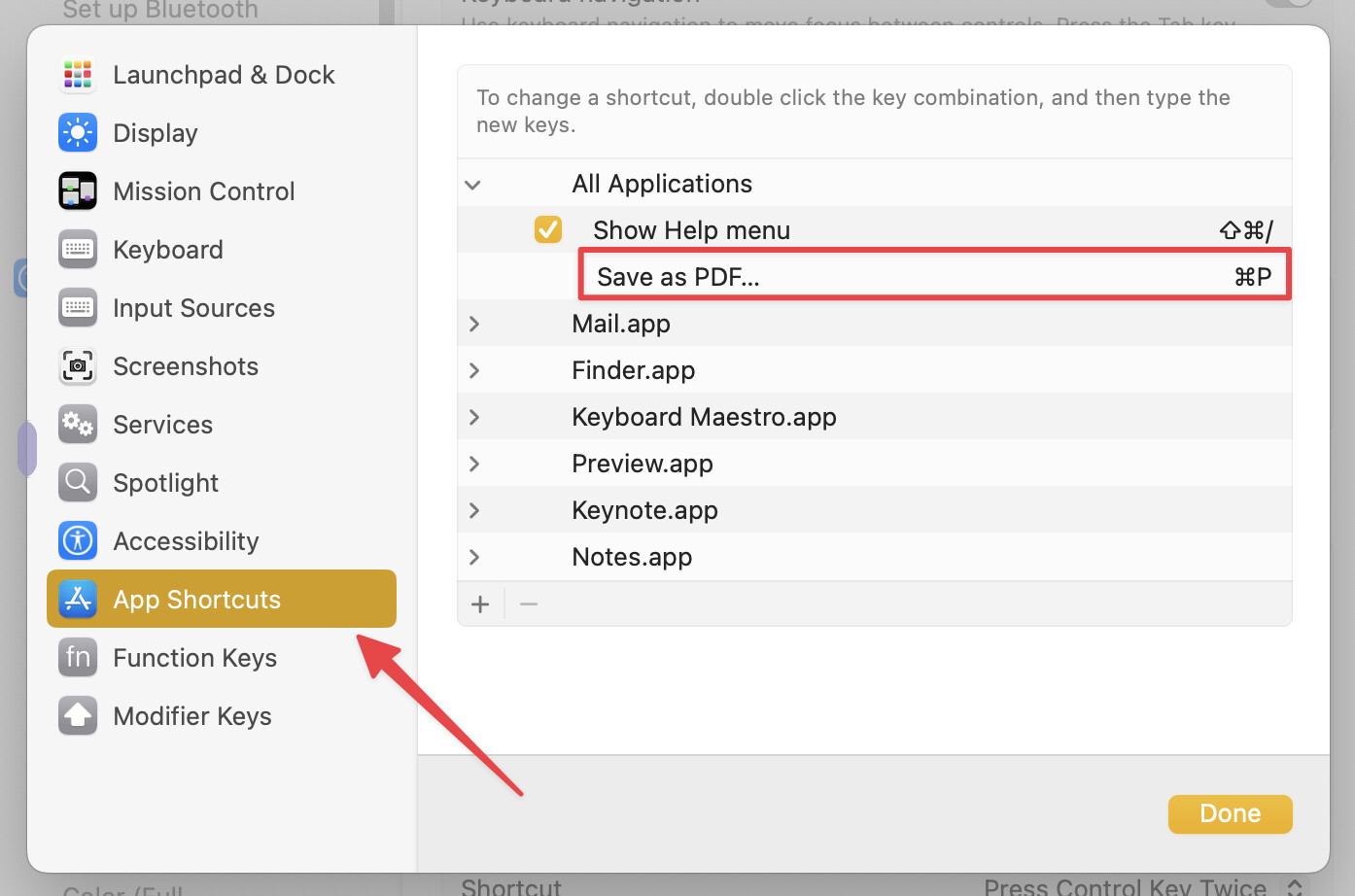The image size is (1355, 896).
Task: Select the Keyboard Maestro.app row label
Action: coord(705,417)
